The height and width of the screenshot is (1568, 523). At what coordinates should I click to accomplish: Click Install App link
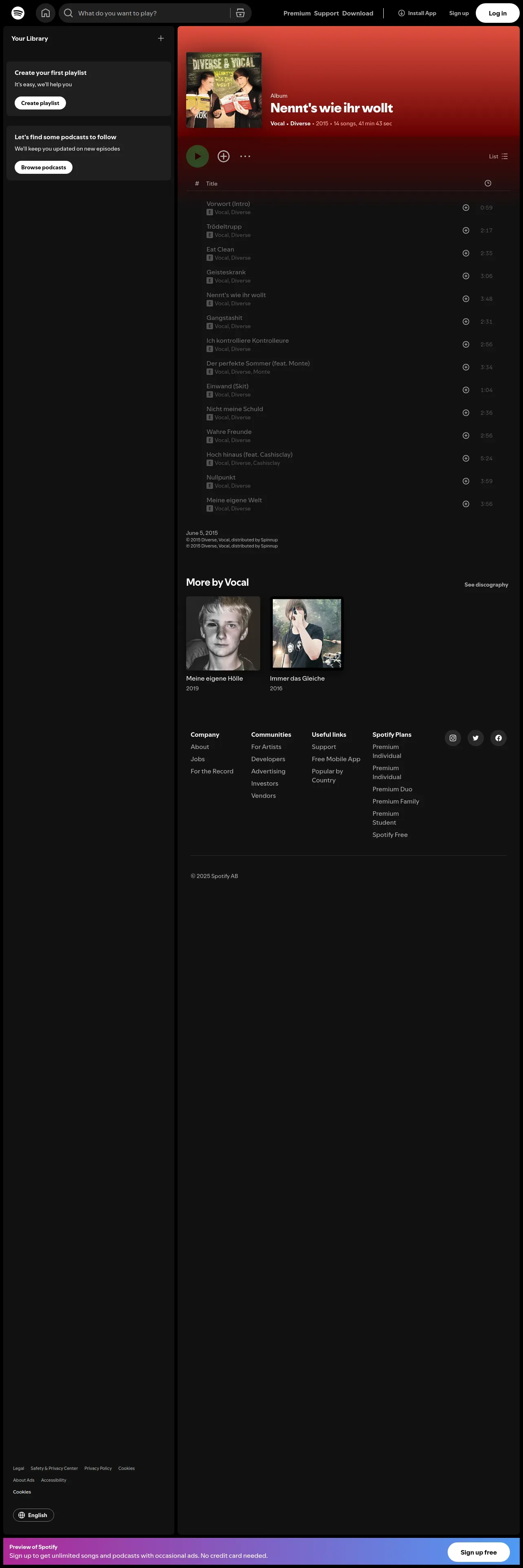[x=417, y=13]
